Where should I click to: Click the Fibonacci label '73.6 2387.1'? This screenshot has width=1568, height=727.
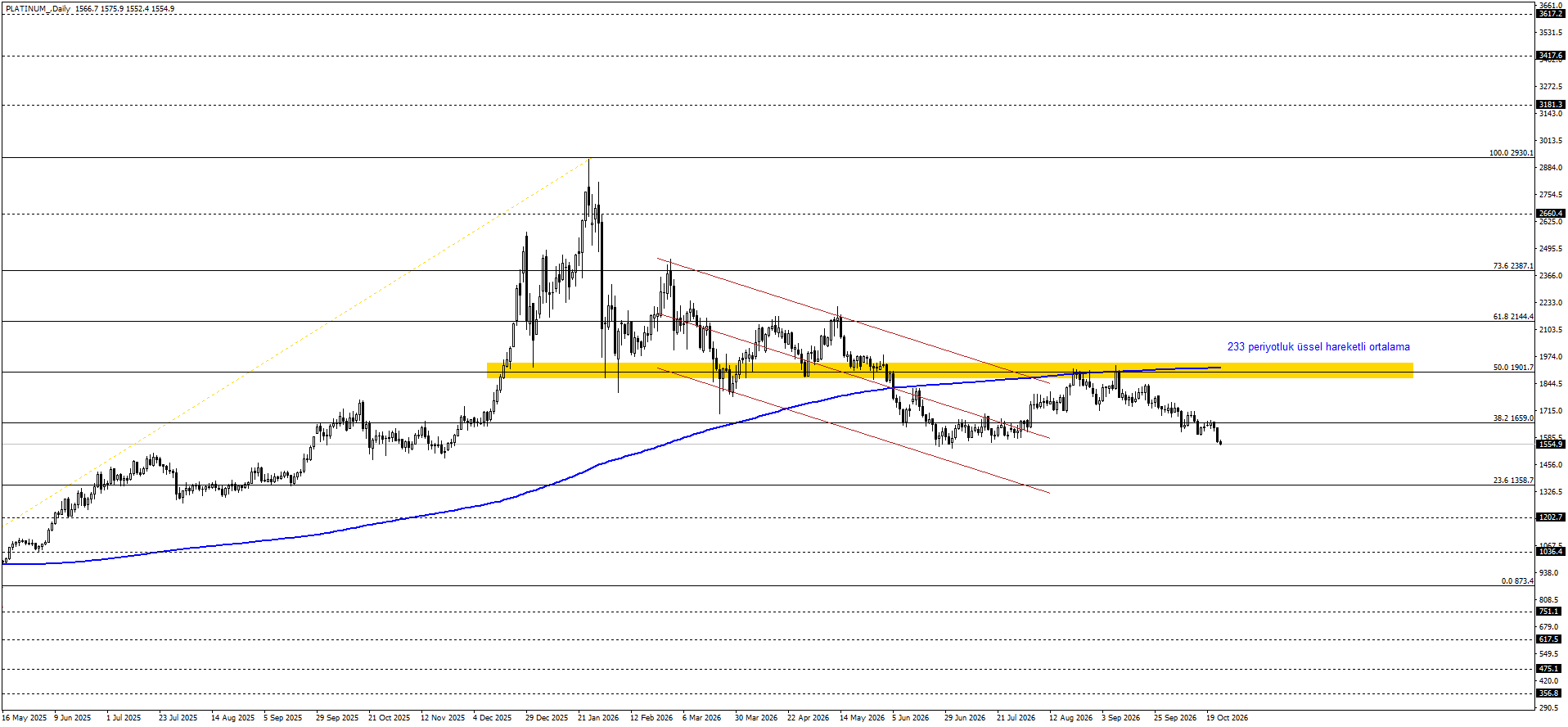pyautogui.click(x=1513, y=266)
